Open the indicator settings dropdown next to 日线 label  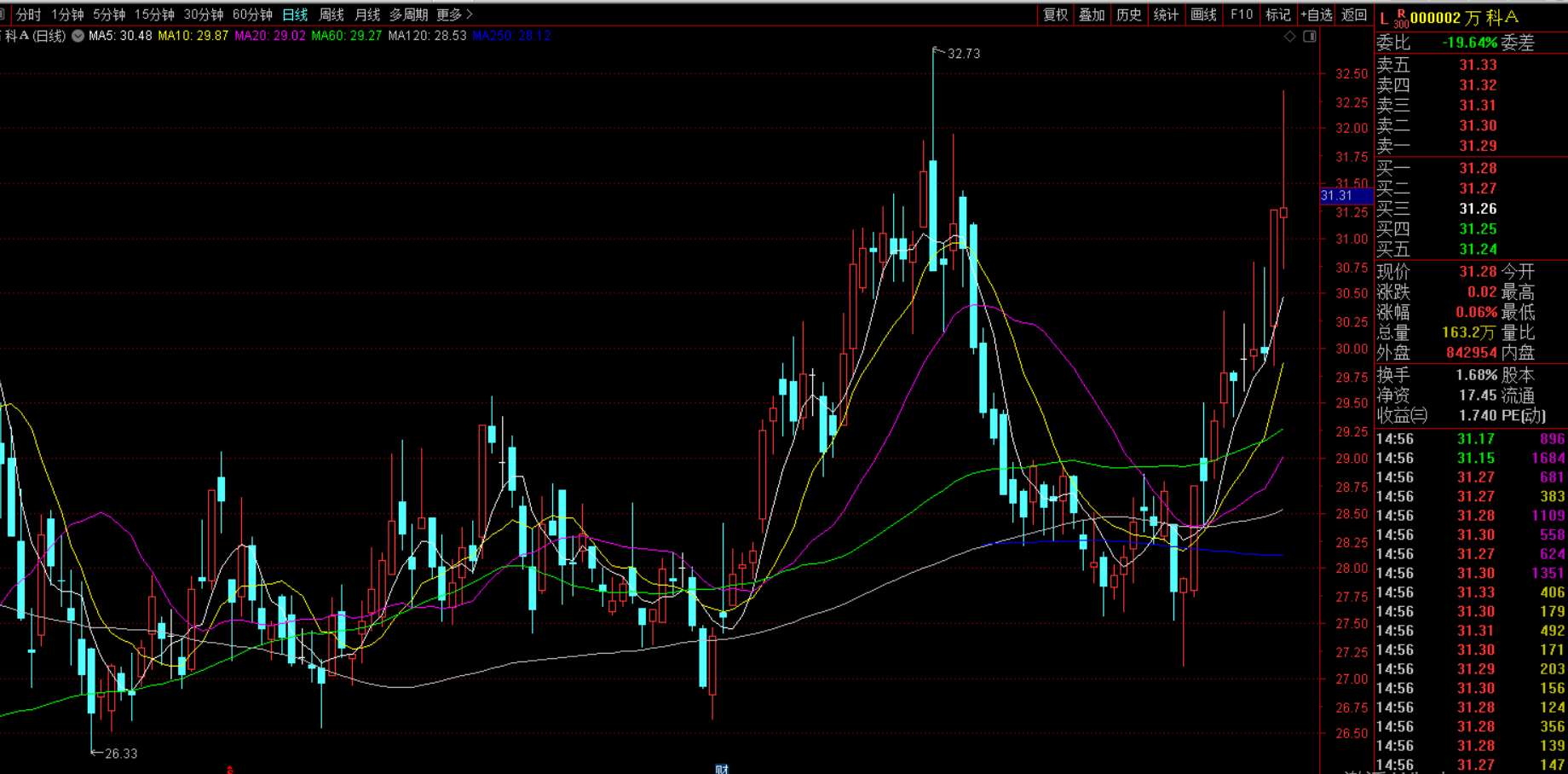pyautogui.click(x=78, y=36)
